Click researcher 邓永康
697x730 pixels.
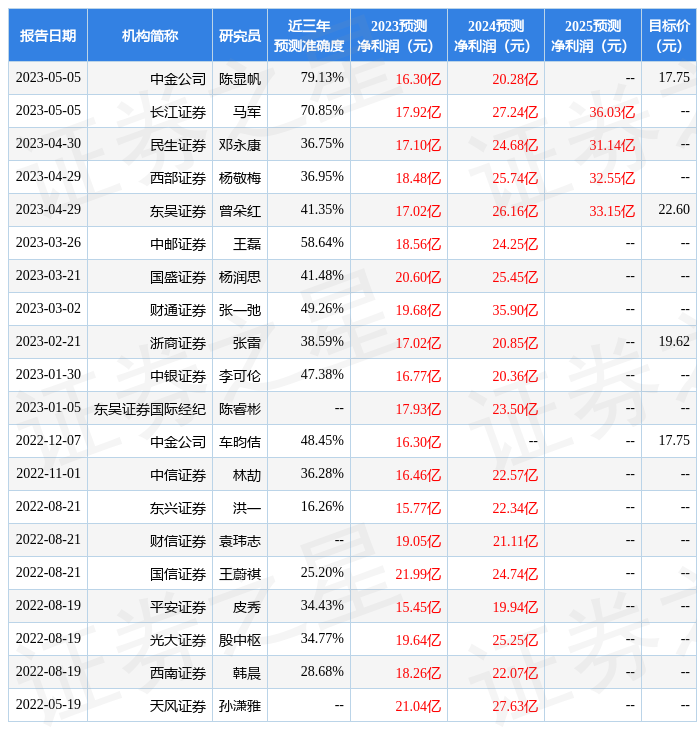240,145
